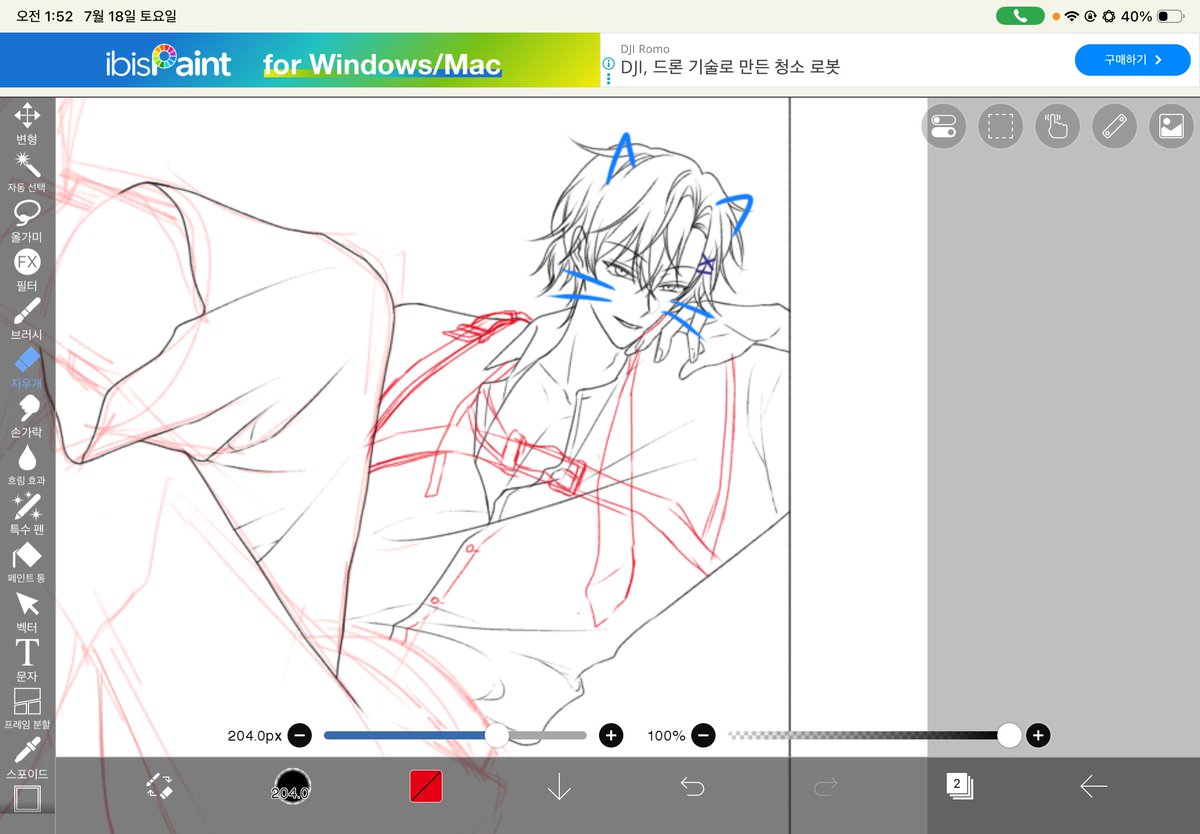Decrease brush thickness with minus button
This screenshot has height=834, width=1200.
tap(299, 736)
